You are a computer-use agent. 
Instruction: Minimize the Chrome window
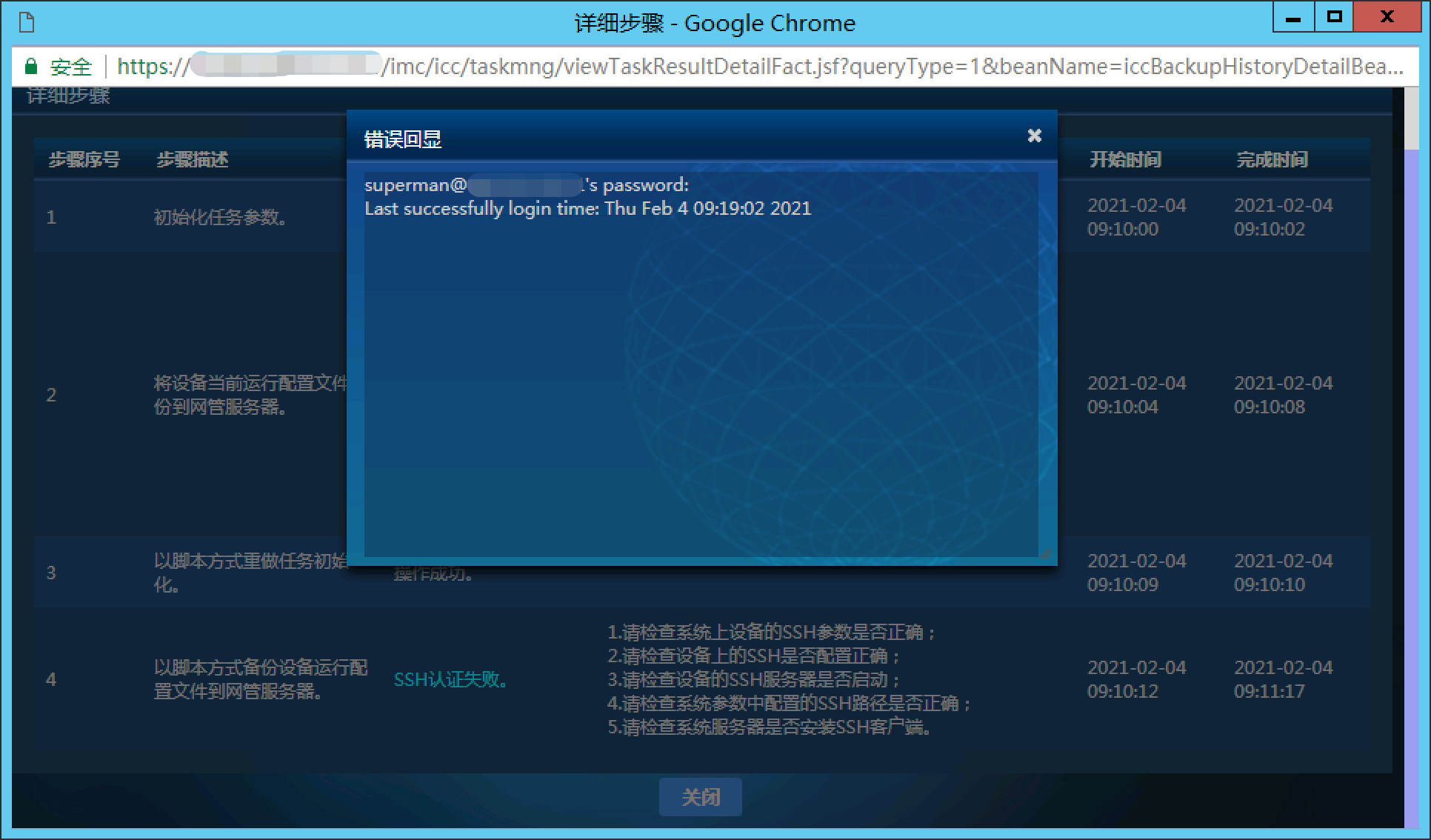click(x=1293, y=18)
